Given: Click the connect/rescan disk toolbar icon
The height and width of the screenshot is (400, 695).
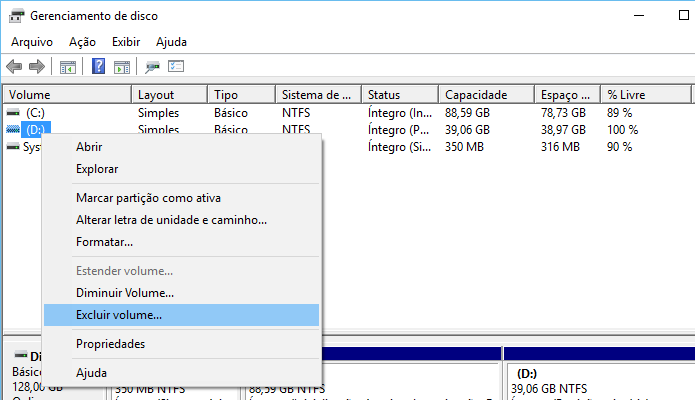Looking at the screenshot, I should [152, 67].
